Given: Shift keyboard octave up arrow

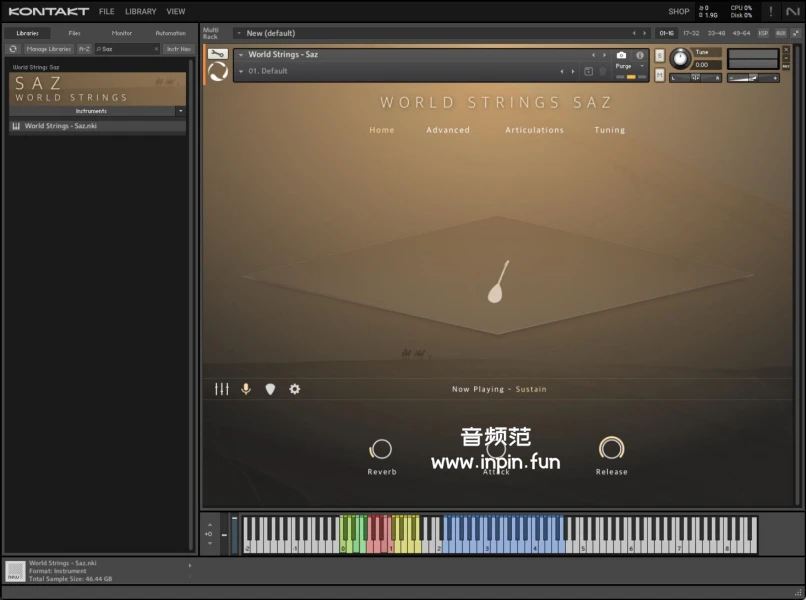Looking at the screenshot, I should [x=209, y=525].
